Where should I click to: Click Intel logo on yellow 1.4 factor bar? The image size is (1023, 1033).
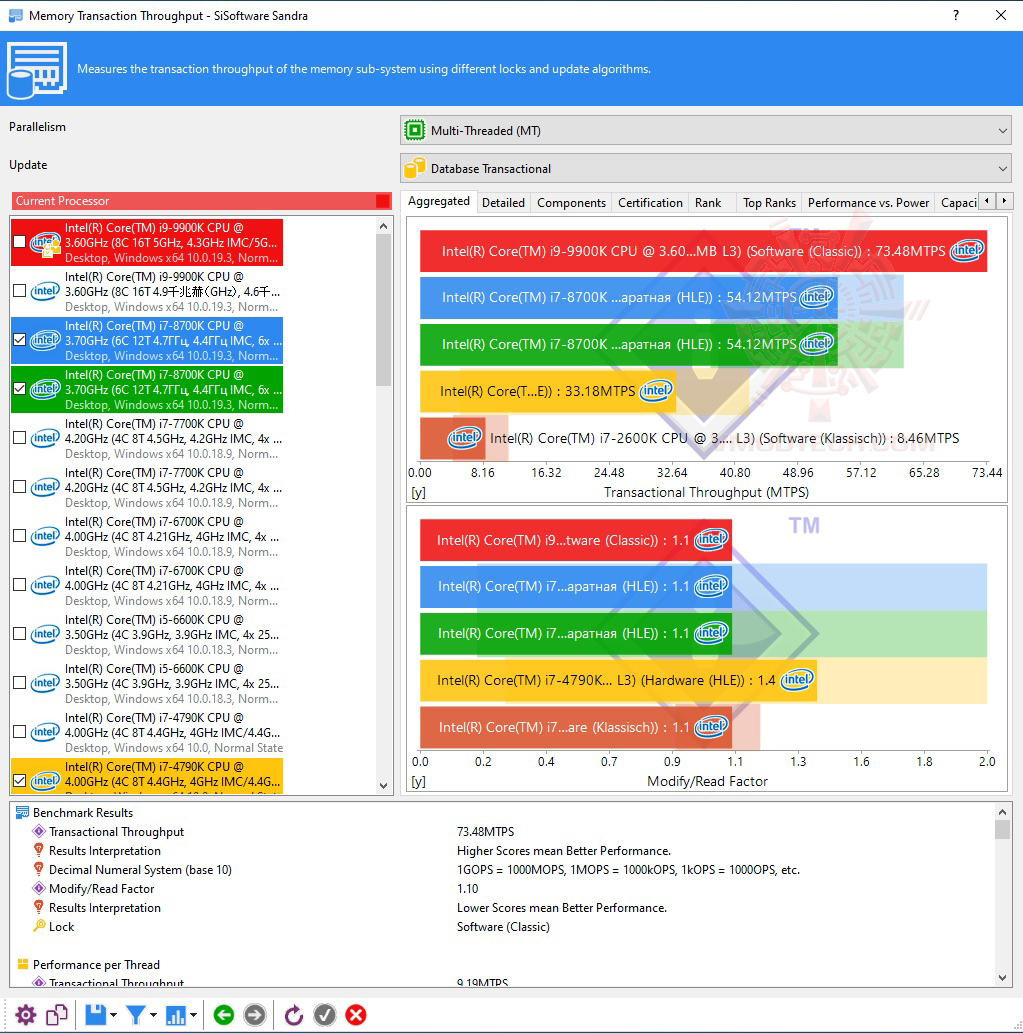click(x=797, y=680)
